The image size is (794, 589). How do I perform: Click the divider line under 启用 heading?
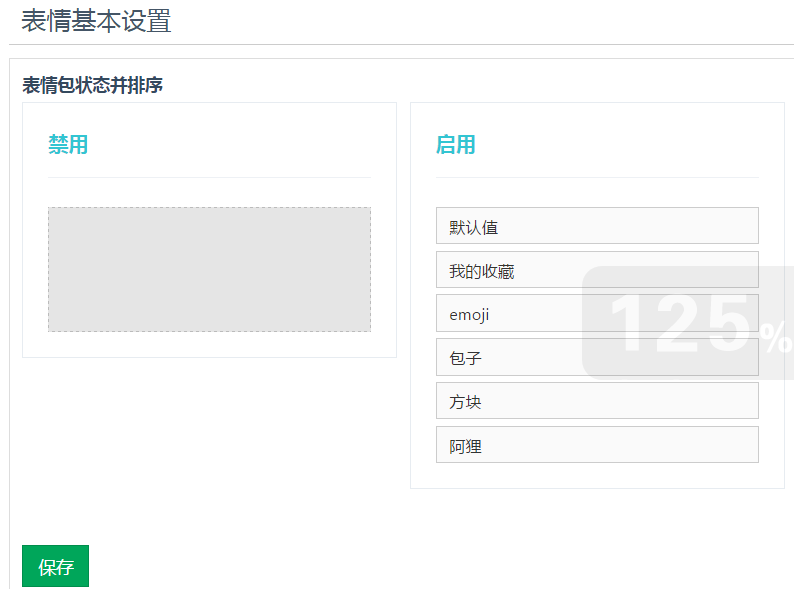597,177
